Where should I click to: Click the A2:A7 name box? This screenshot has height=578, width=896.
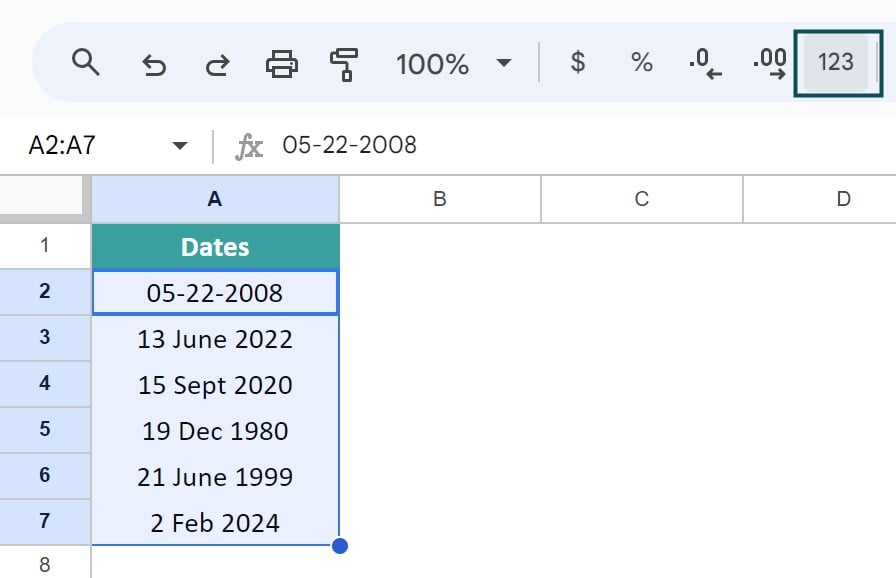pyautogui.click(x=62, y=146)
